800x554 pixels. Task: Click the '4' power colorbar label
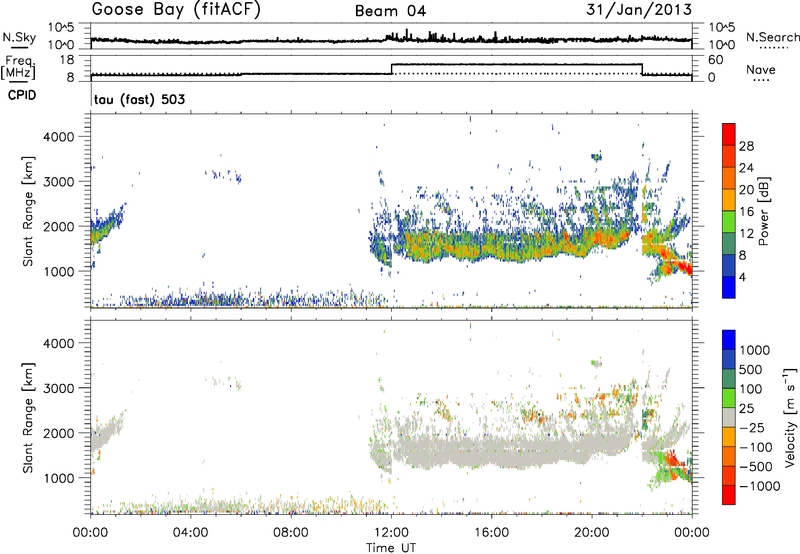(x=742, y=277)
